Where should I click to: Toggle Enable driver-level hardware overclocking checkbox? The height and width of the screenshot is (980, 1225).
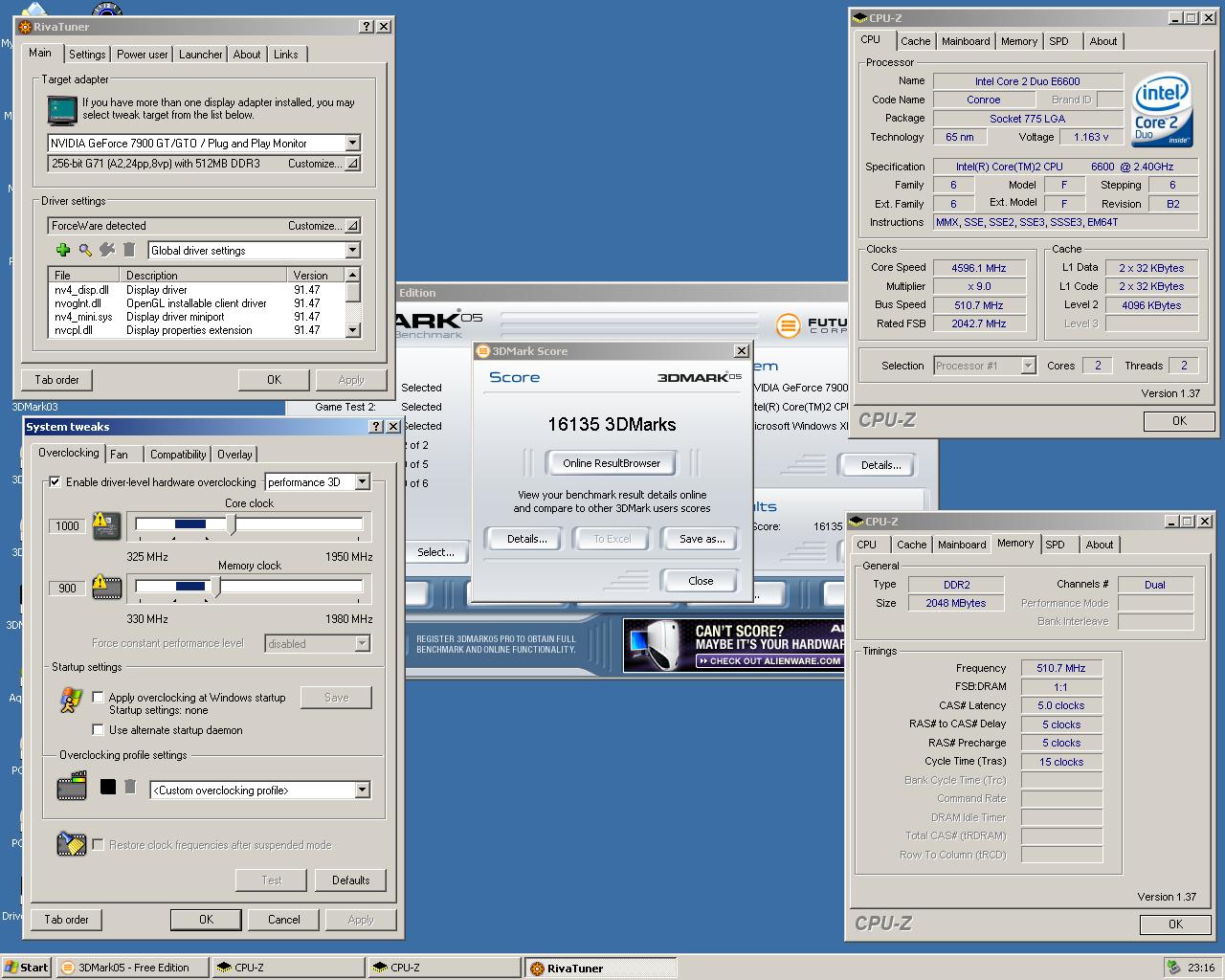tap(55, 482)
